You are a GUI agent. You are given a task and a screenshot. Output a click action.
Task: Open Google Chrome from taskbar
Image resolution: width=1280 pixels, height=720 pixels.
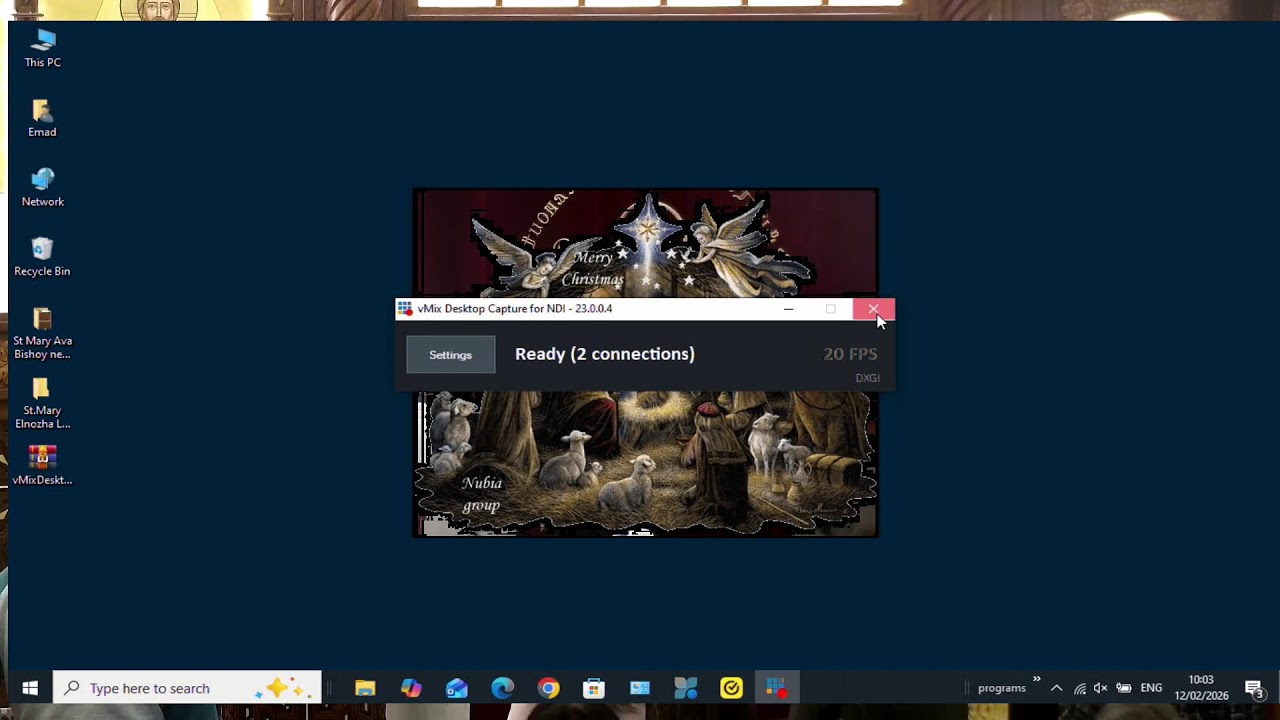tap(548, 688)
